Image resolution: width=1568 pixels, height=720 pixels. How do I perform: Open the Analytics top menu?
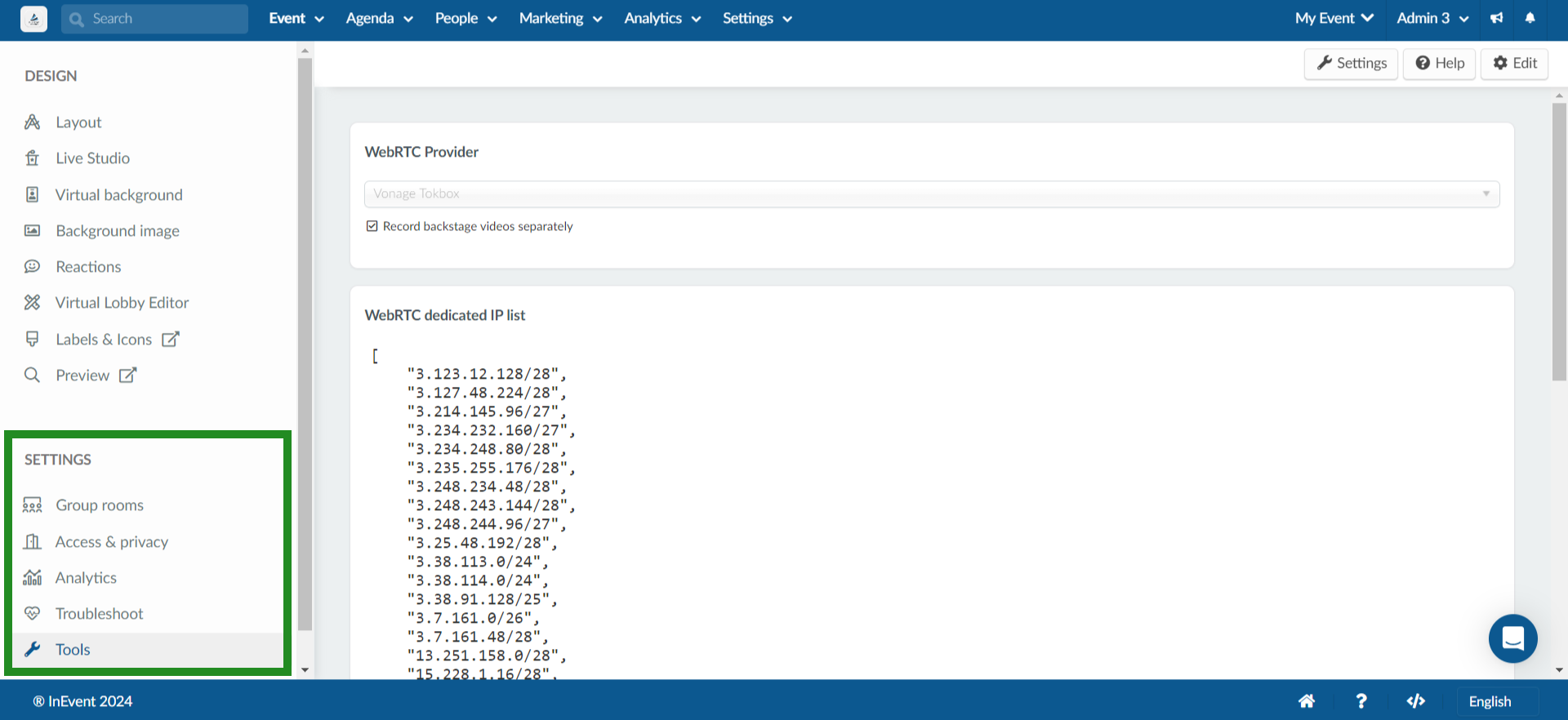pyautogui.click(x=662, y=19)
